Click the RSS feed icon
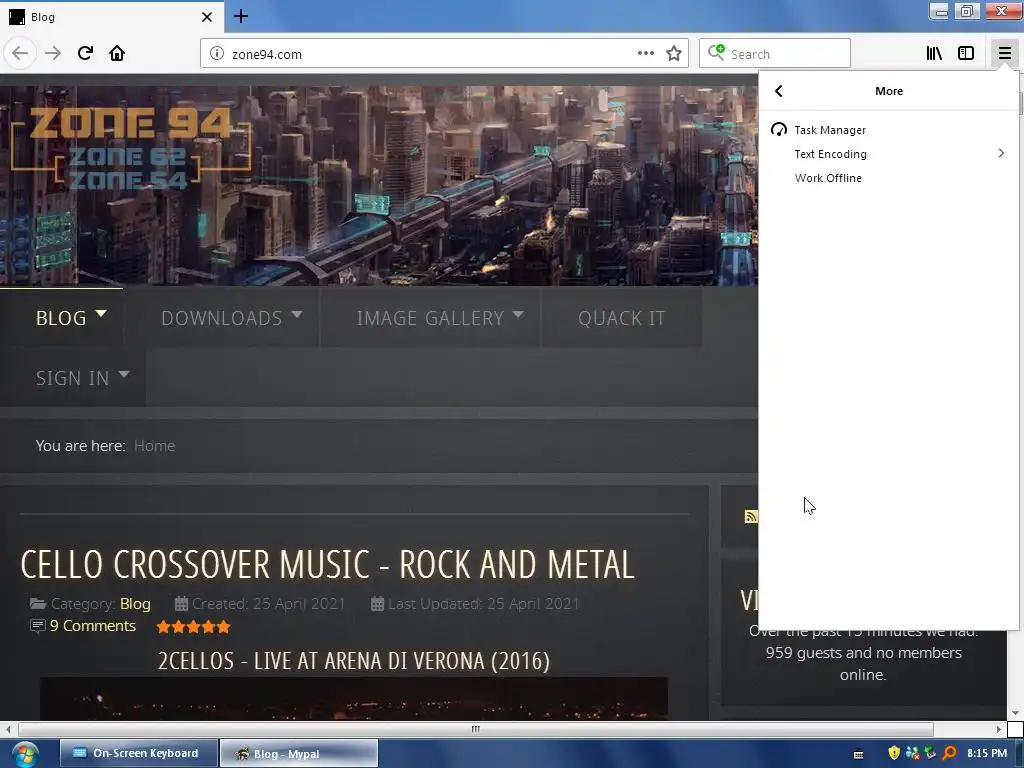This screenshot has height=768, width=1024. [751, 517]
